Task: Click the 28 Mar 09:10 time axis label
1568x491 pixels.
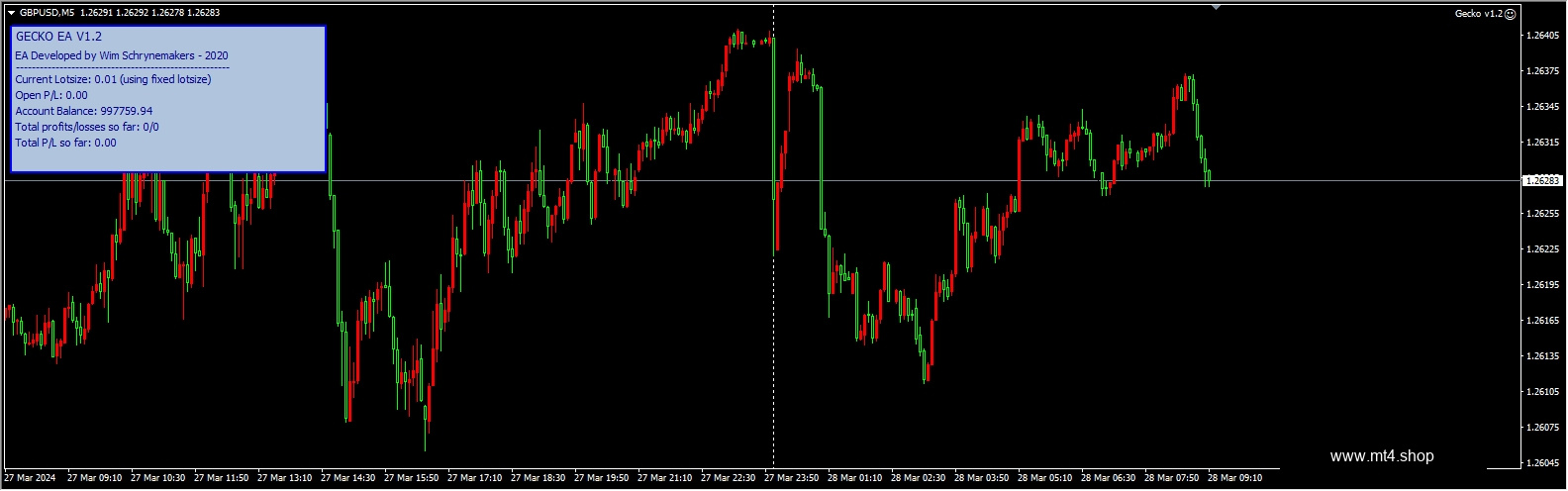Action: click(x=1234, y=478)
